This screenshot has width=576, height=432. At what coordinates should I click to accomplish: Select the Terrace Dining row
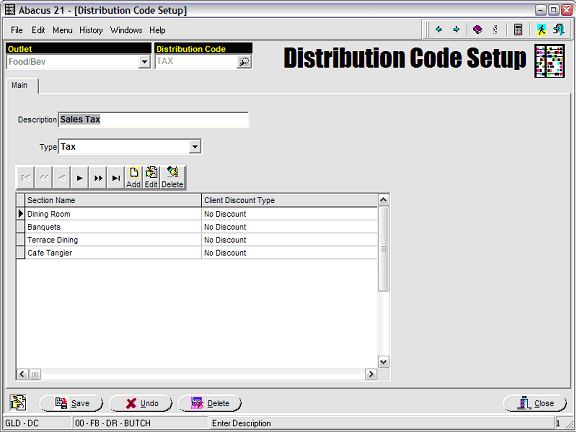click(197, 240)
